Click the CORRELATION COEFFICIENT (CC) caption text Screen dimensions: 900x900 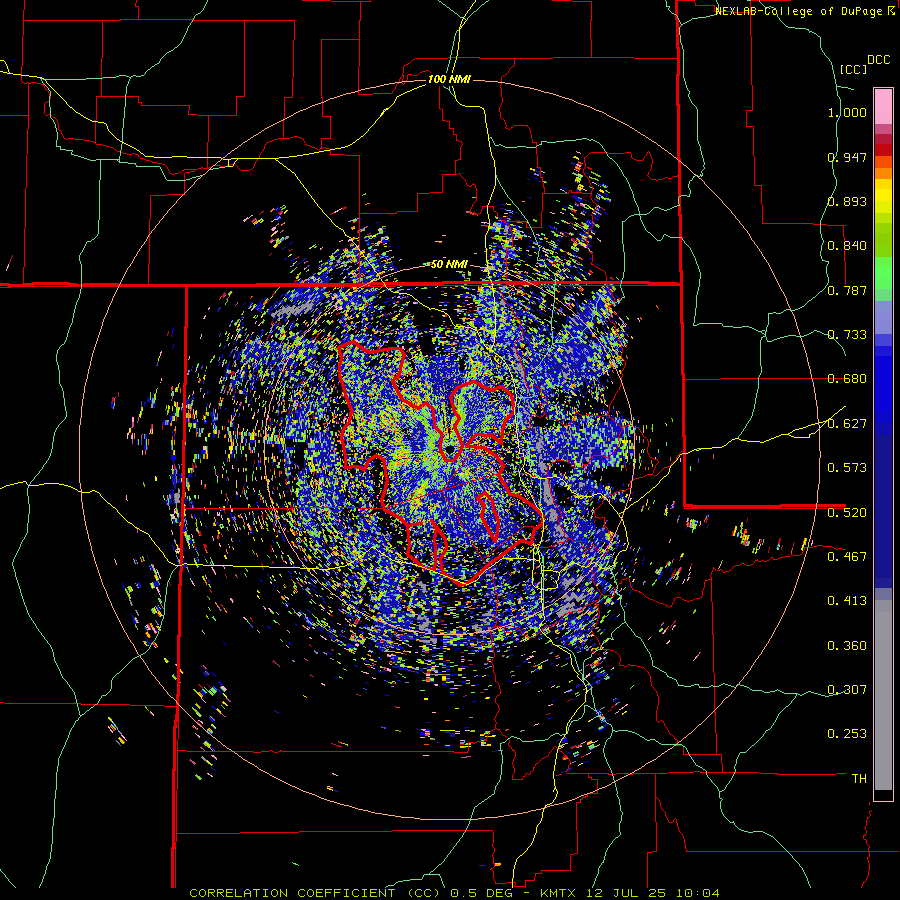pyautogui.click(x=317, y=893)
